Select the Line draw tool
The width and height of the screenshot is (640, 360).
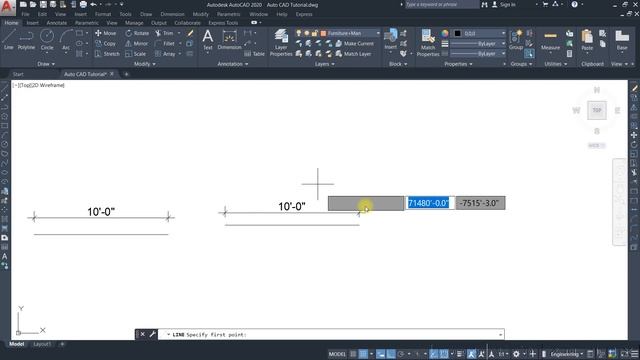coord(9,40)
